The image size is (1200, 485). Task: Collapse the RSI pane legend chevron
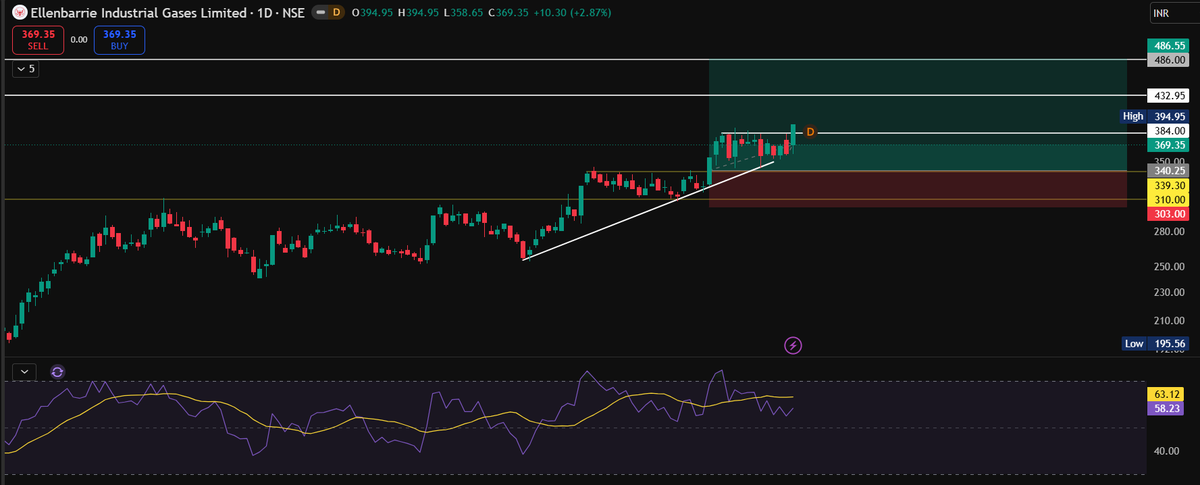(x=24, y=371)
